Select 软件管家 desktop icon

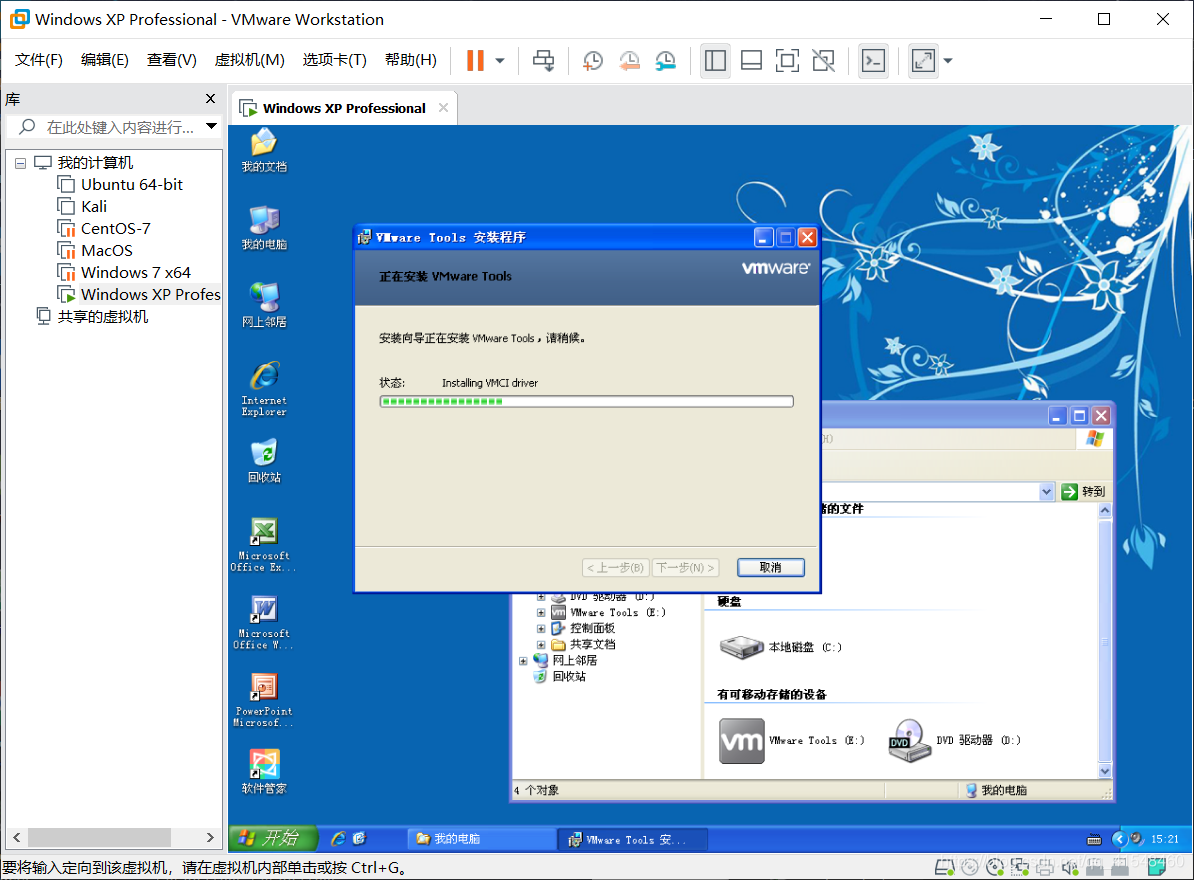pyautogui.click(x=264, y=772)
